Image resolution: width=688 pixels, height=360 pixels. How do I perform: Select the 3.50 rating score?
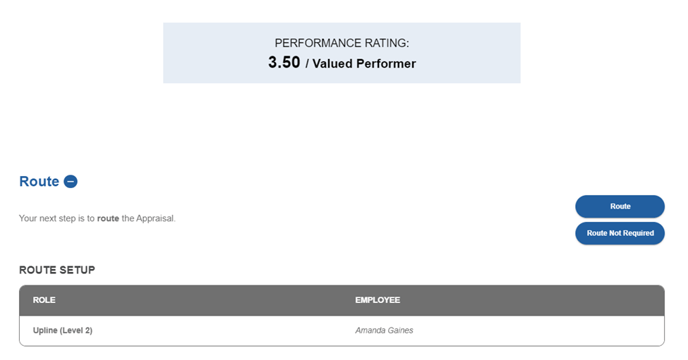point(284,62)
